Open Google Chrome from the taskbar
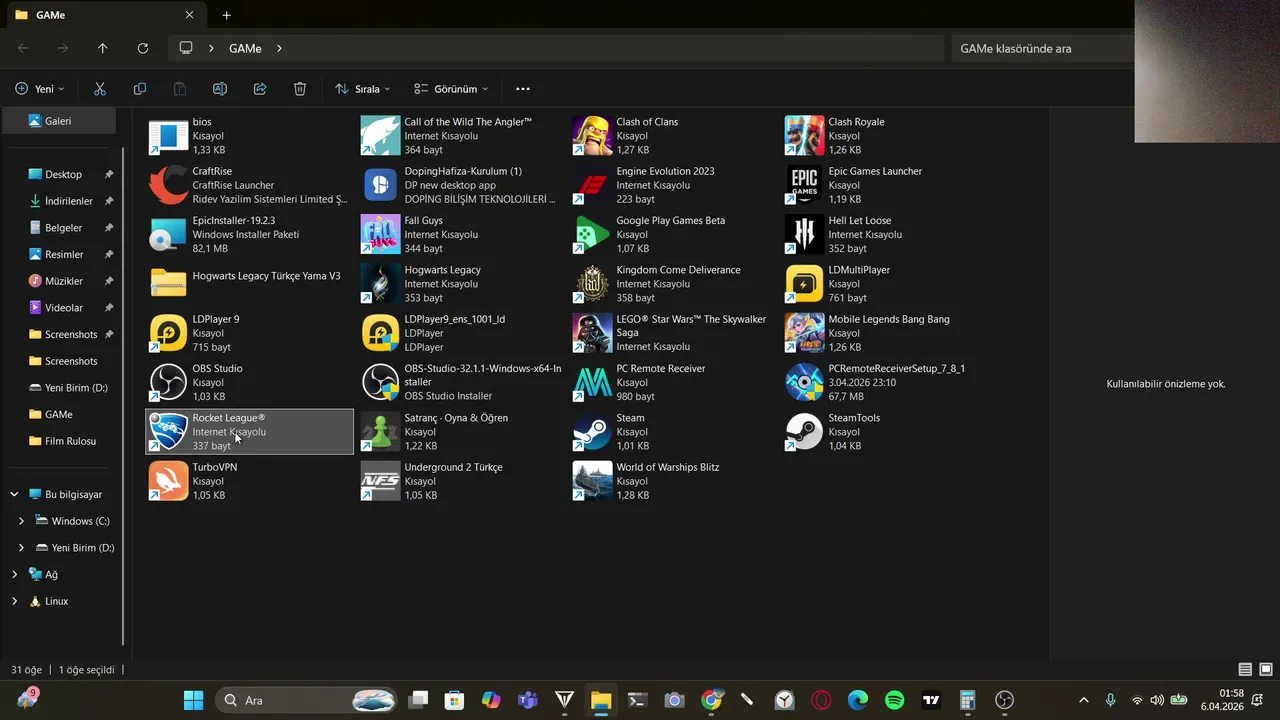This screenshot has height=720, width=1280. pyautogui.click(x=711, y=700)
